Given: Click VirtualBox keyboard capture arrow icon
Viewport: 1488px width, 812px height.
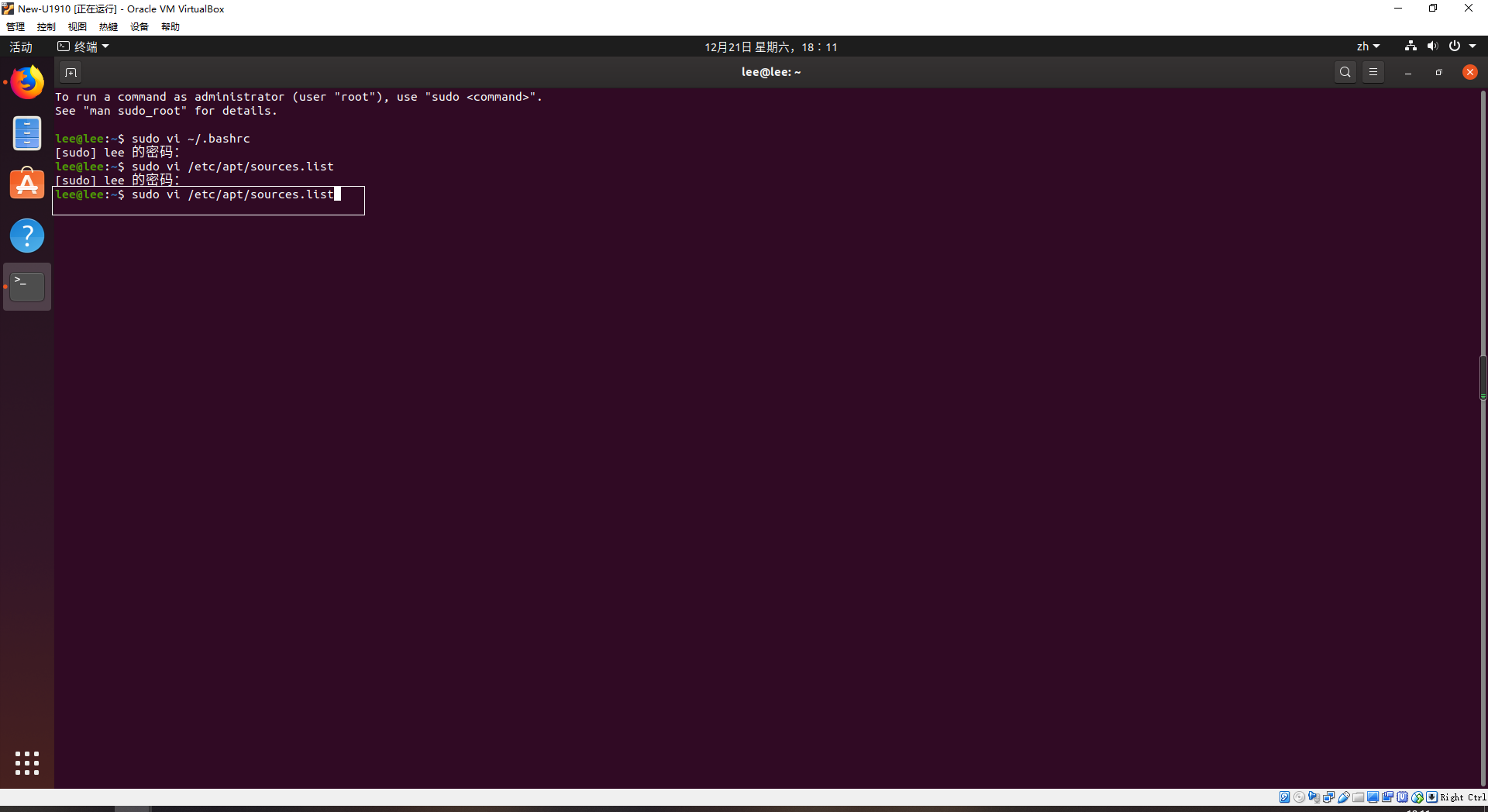Looking at the screenshot, I should (1431, 797).
